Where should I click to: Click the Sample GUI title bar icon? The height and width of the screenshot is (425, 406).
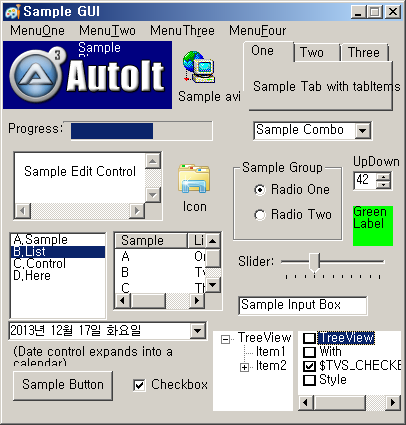click(12, 12)
